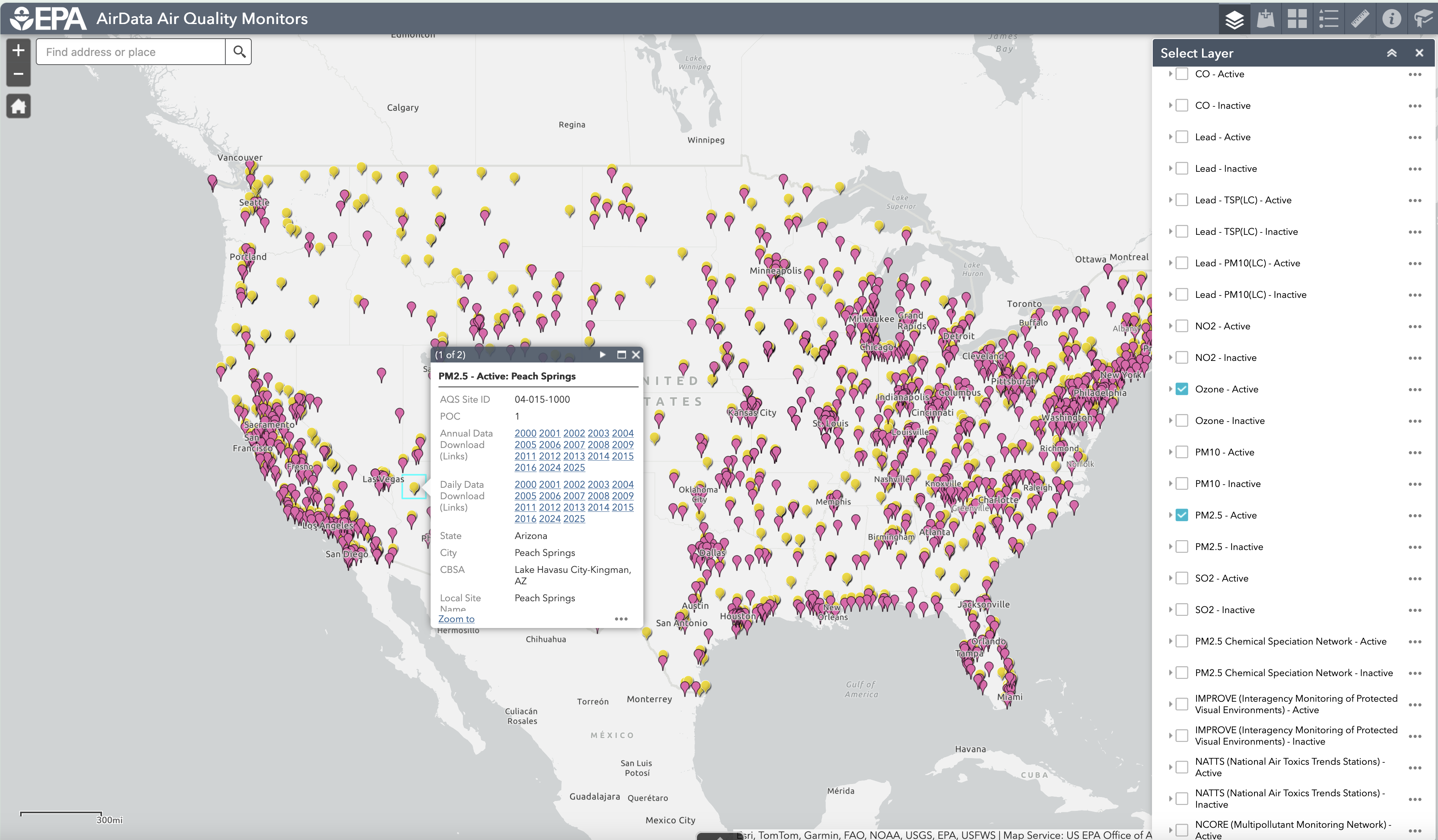Enable the PM2.5 - Inactive layer
The height and width of the screenshot is (840, 1438).
1182,547
